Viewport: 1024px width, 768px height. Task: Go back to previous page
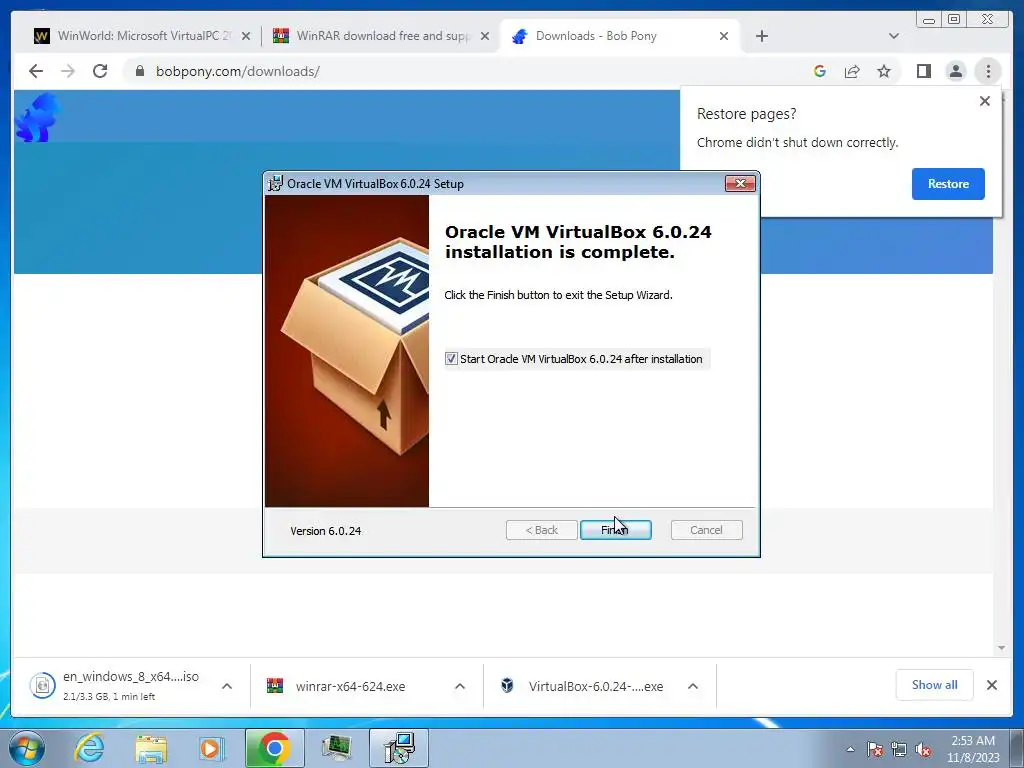pos(36,71)
